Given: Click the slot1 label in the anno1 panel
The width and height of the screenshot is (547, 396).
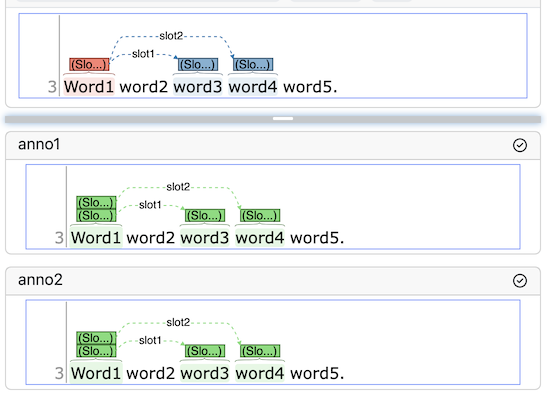Looking at the screenshot, I should pos(150,205).
